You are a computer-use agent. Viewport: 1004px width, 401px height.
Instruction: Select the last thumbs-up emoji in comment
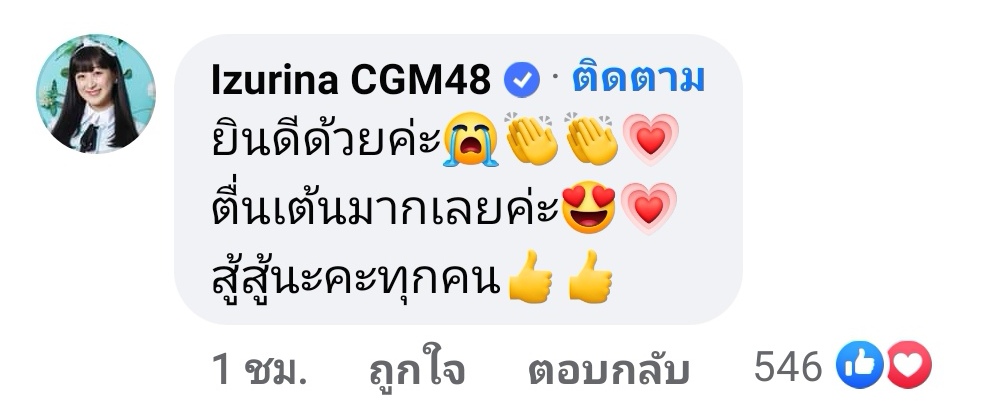point(590,277)
